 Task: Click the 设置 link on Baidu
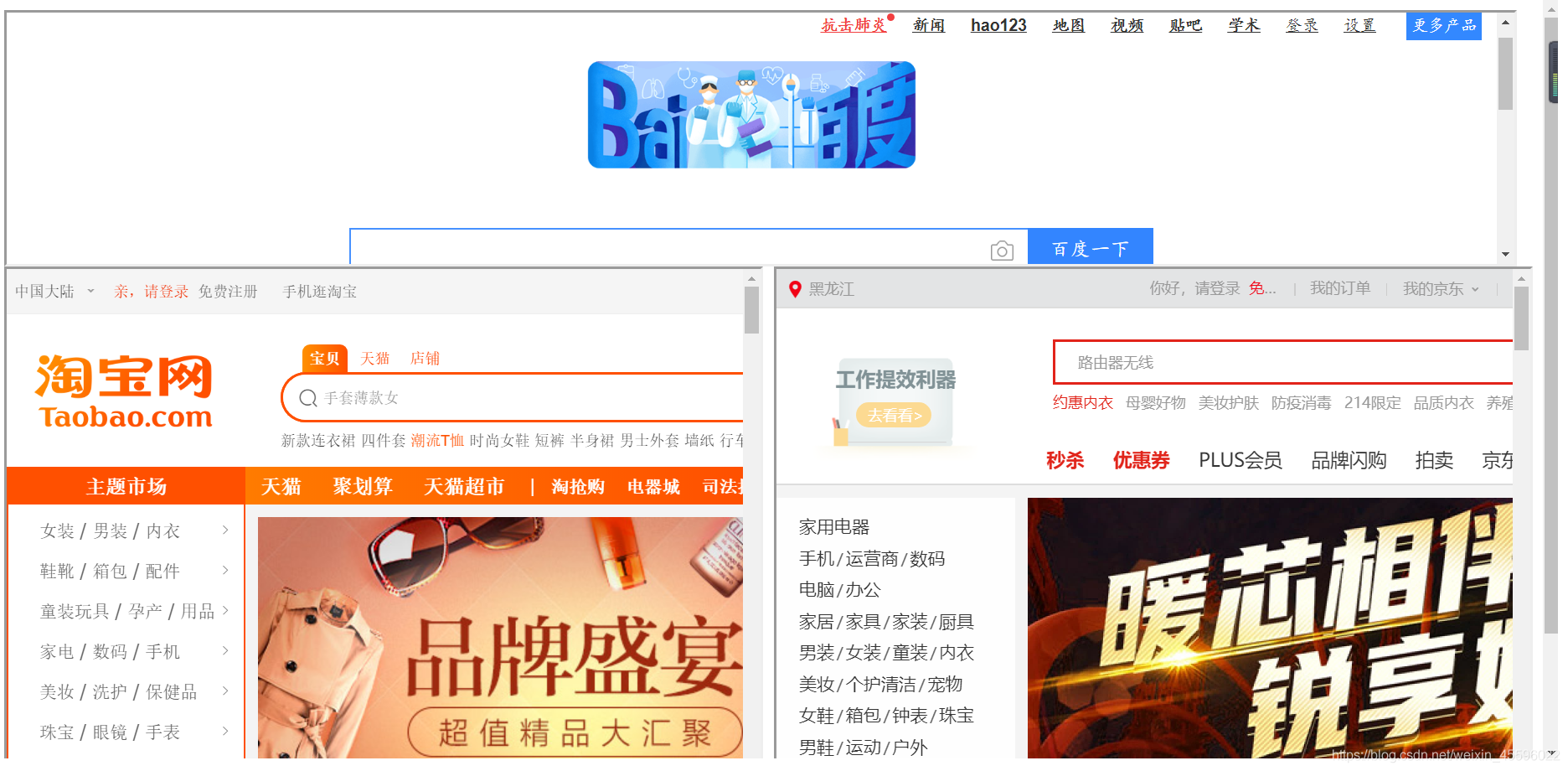coord(1360,25)
